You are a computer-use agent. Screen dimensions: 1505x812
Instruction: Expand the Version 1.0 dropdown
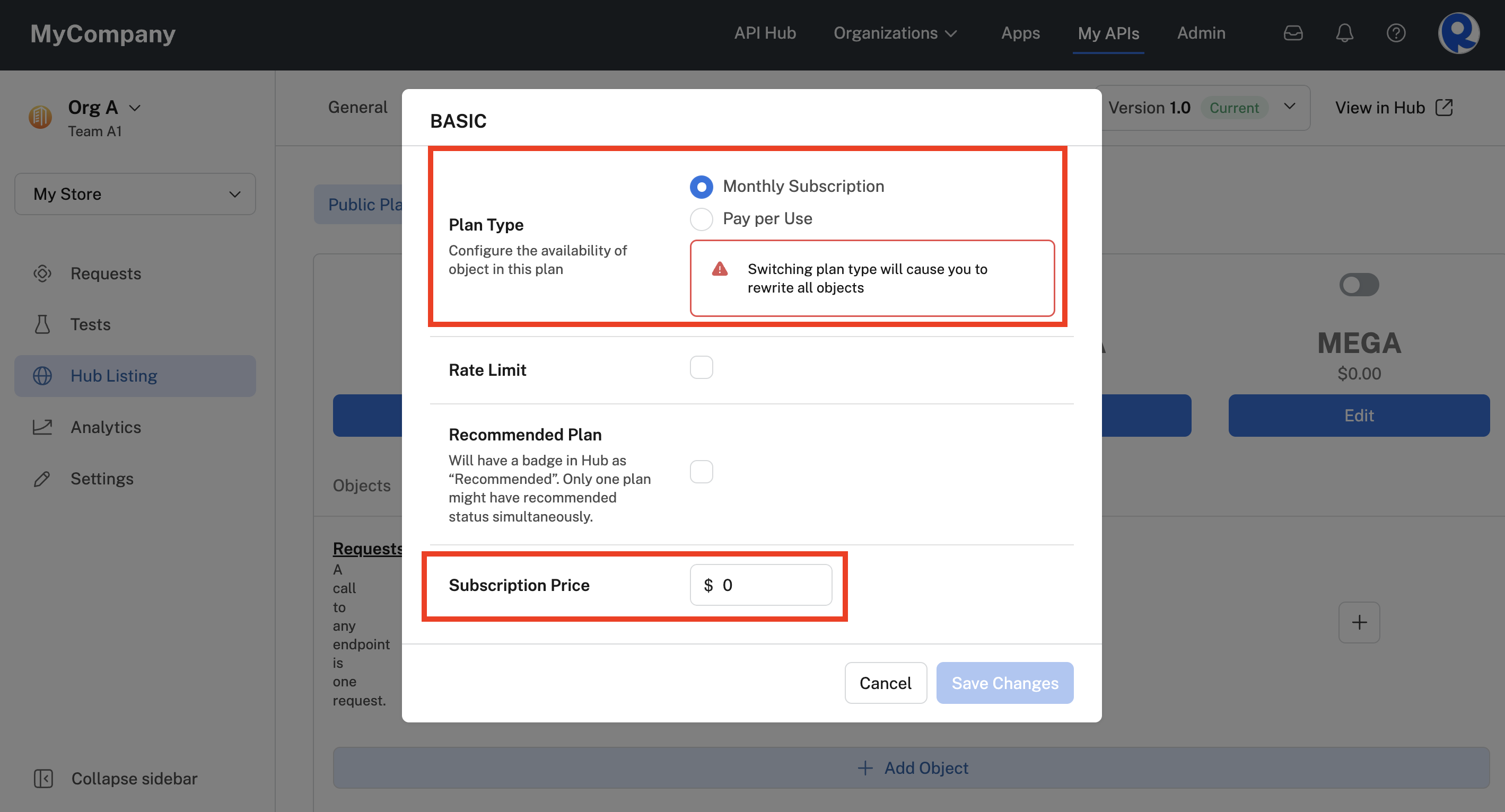click(1288, 107)
